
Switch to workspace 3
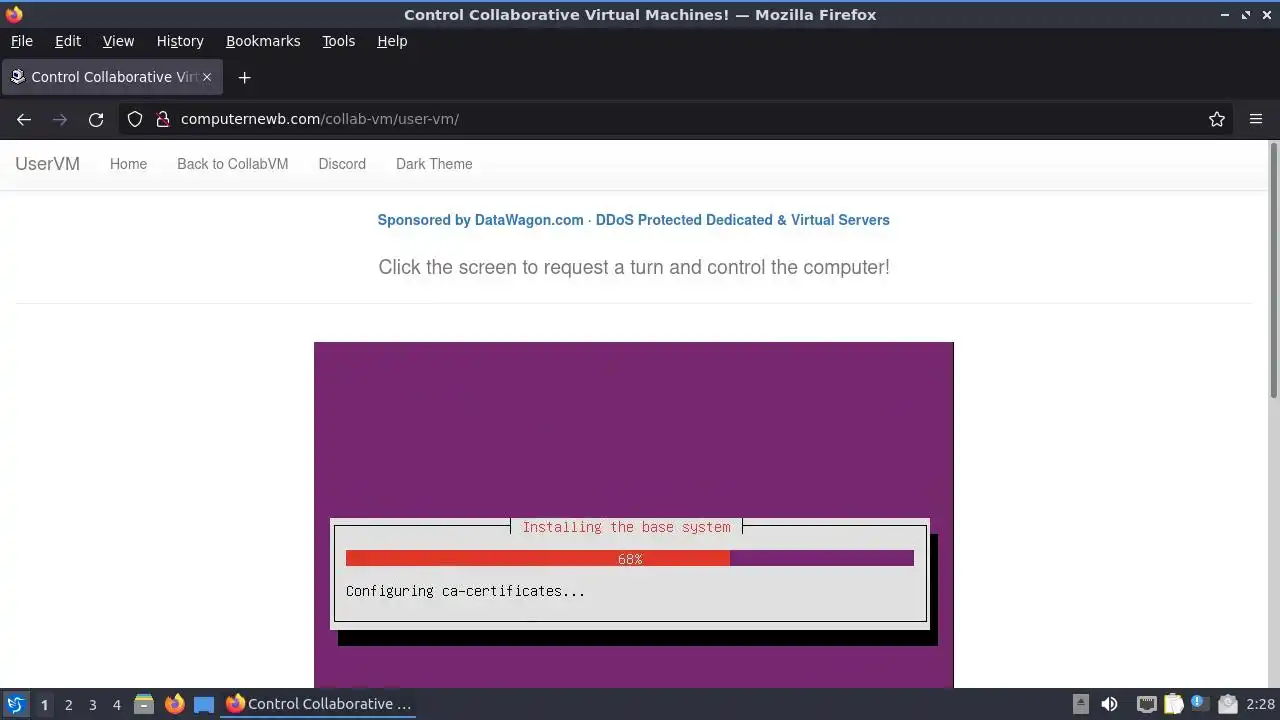pos(93,704)
